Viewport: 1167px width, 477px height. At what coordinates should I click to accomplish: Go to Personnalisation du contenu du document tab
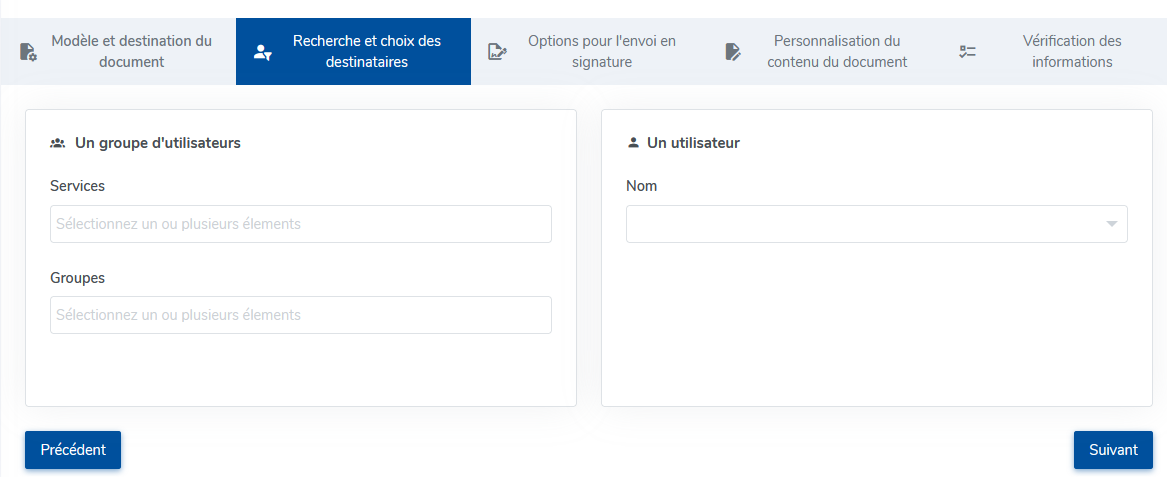[x=825, y=51]
